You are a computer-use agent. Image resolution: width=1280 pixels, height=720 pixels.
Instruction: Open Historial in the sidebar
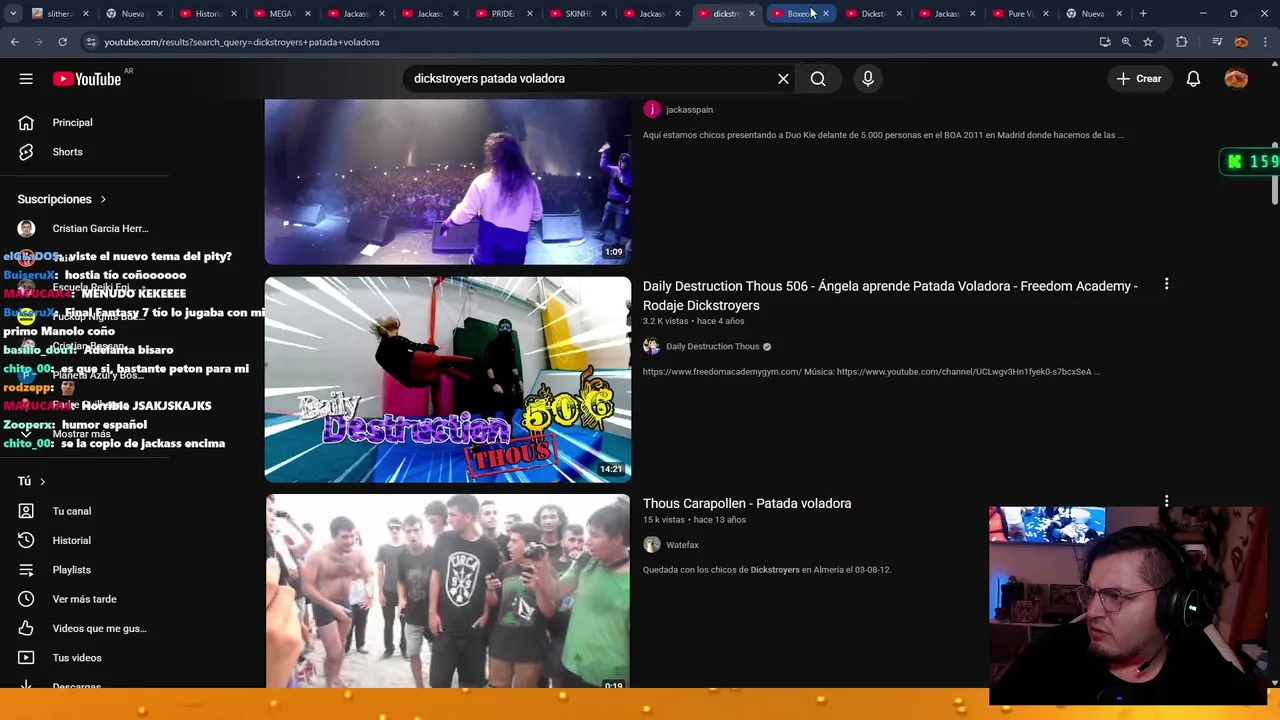71,540
